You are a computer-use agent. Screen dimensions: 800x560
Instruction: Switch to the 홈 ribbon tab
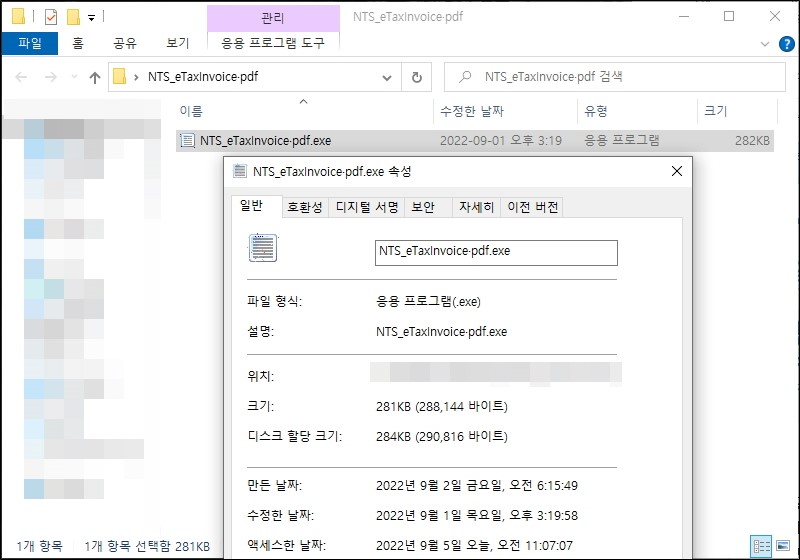coord(78,43)
